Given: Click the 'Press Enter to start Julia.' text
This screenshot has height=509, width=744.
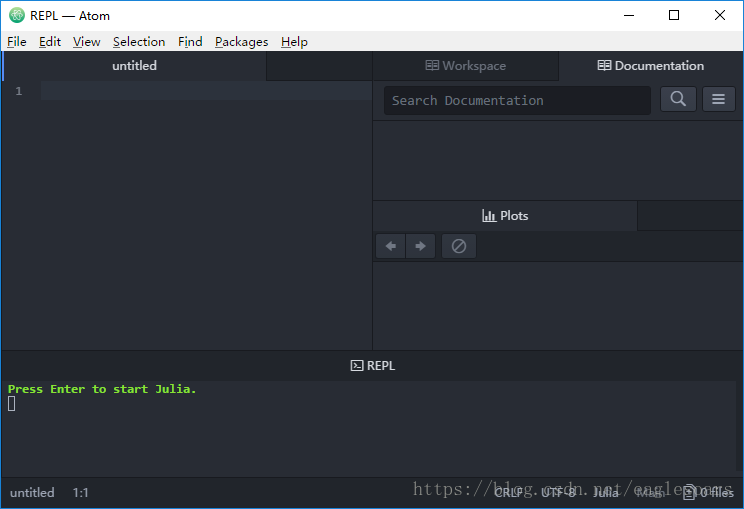Looking at the screenshot, I should click(x=102, y=389).
